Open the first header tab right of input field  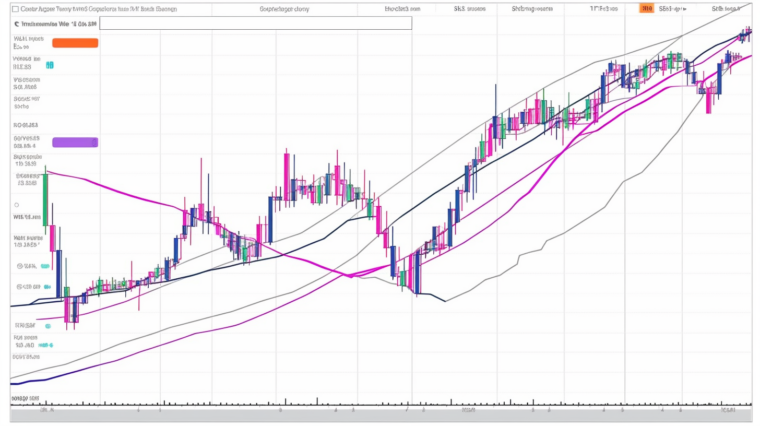[x=403, y=8]
